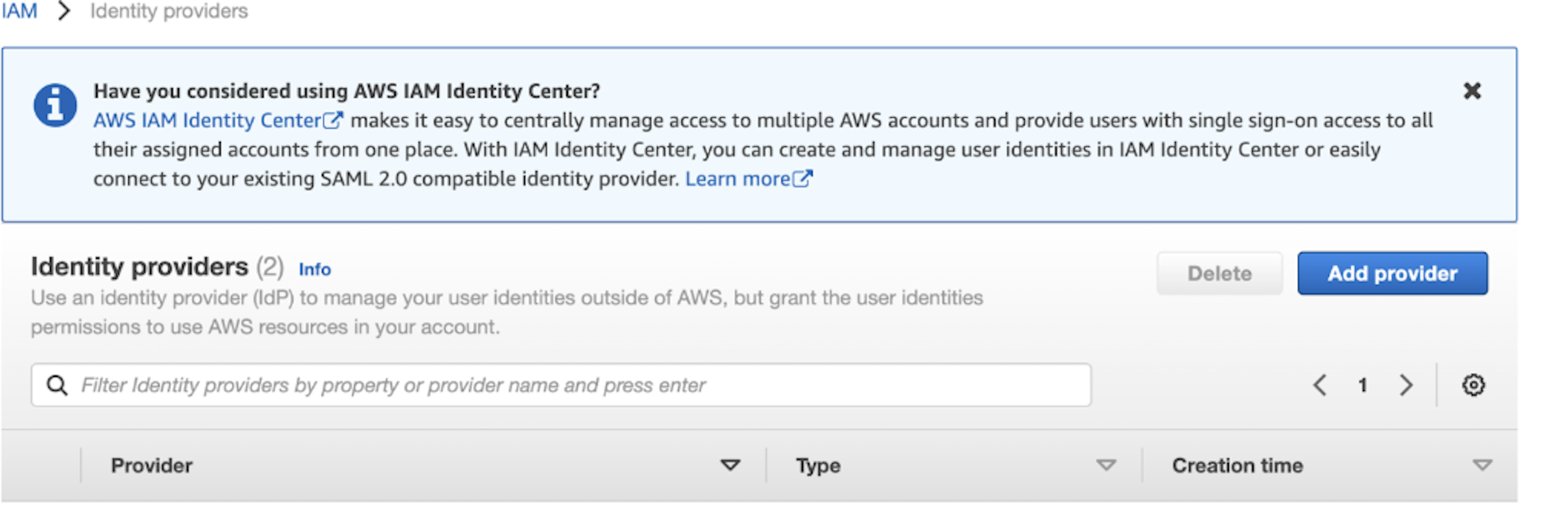Go to previous page of providers
The width and height of the screenshot is (1568, 510).
(x=1319, y=385)
